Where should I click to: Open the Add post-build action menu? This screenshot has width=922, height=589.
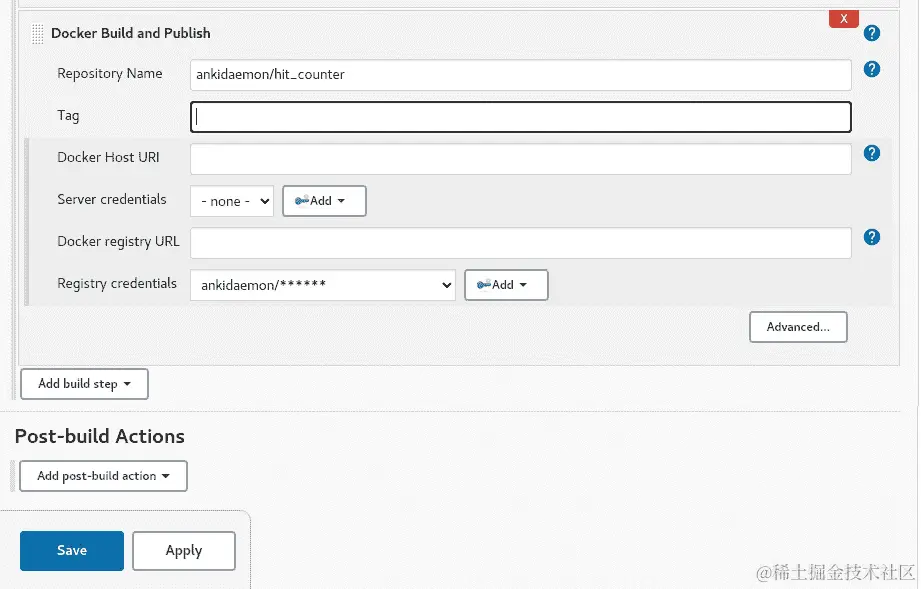(x=103, y=476)
